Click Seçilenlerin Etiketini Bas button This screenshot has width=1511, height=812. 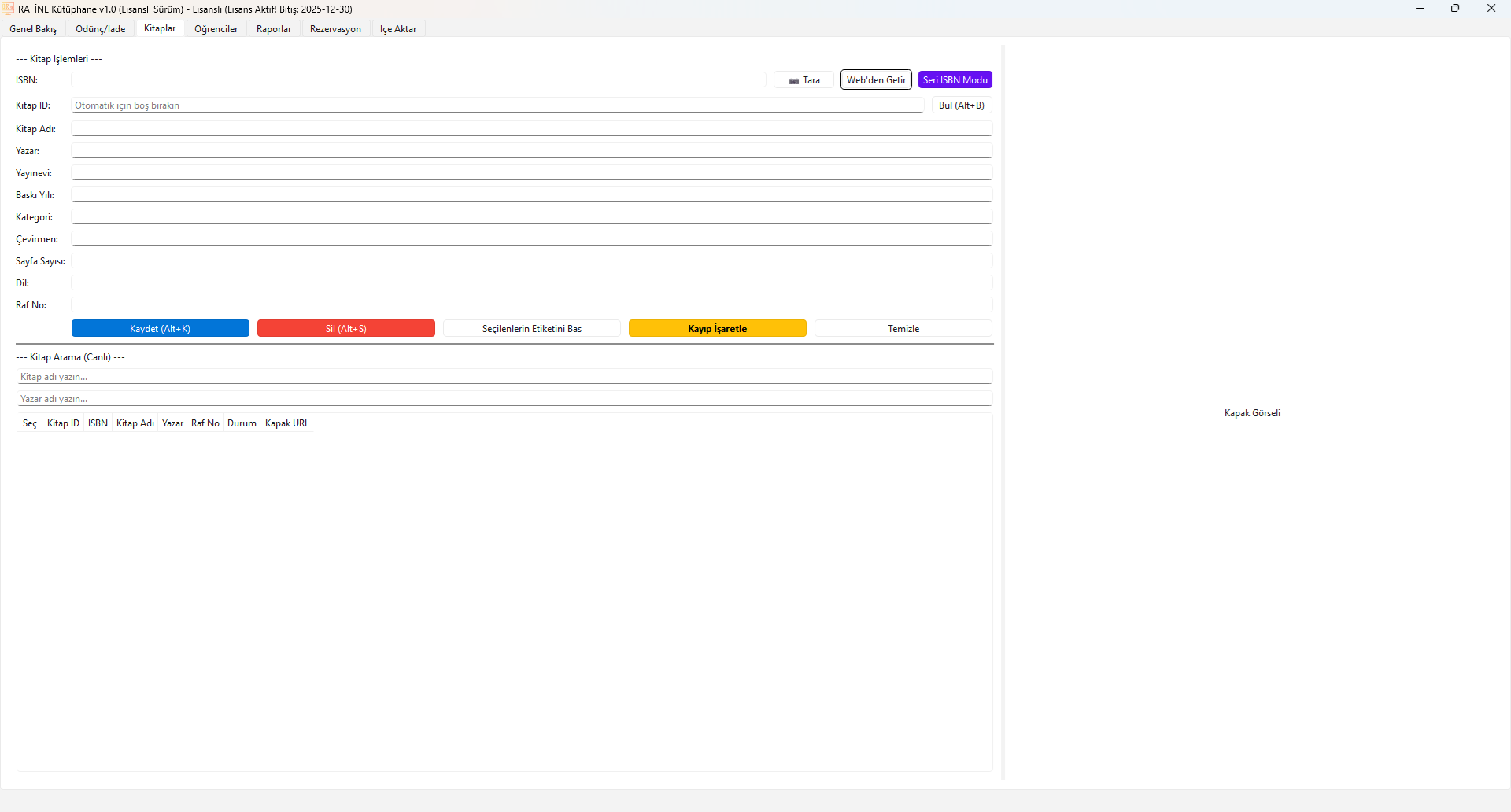click(531, 329)
